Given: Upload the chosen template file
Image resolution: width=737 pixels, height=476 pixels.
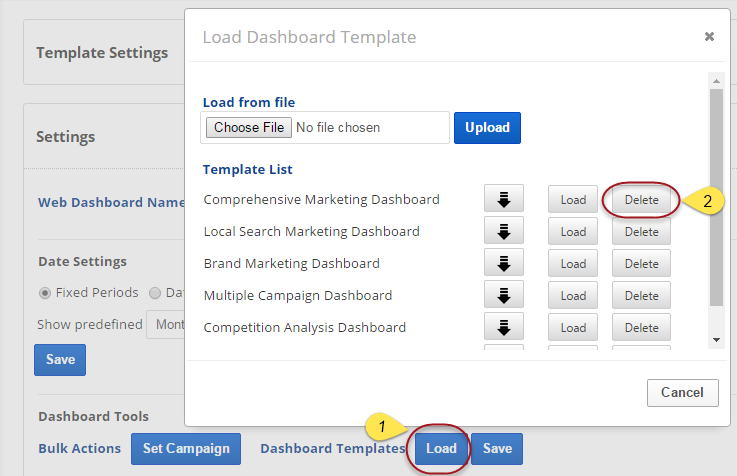Looking at the screenshot, I should coord(487,127).
